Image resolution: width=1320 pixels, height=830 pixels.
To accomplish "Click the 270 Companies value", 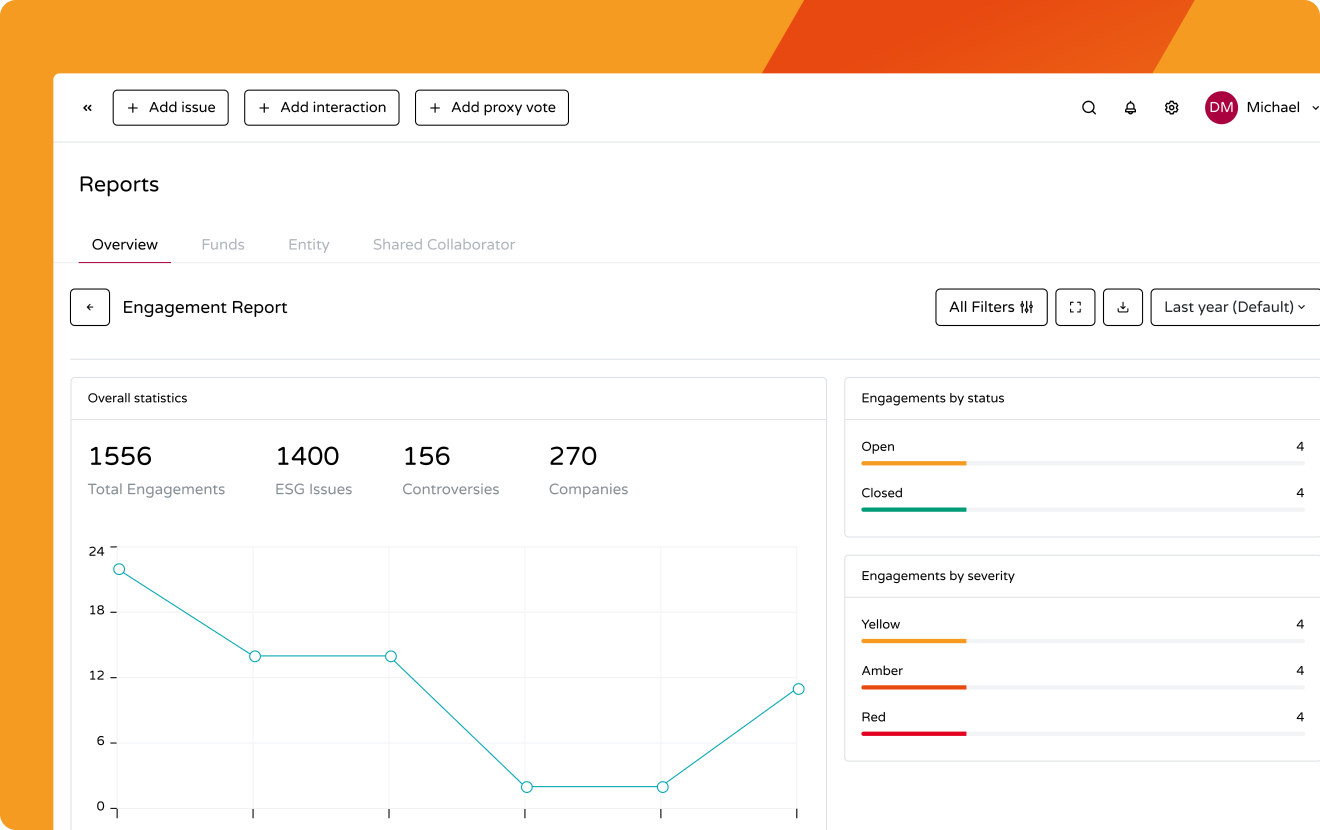I will click(x=573, y=456).
